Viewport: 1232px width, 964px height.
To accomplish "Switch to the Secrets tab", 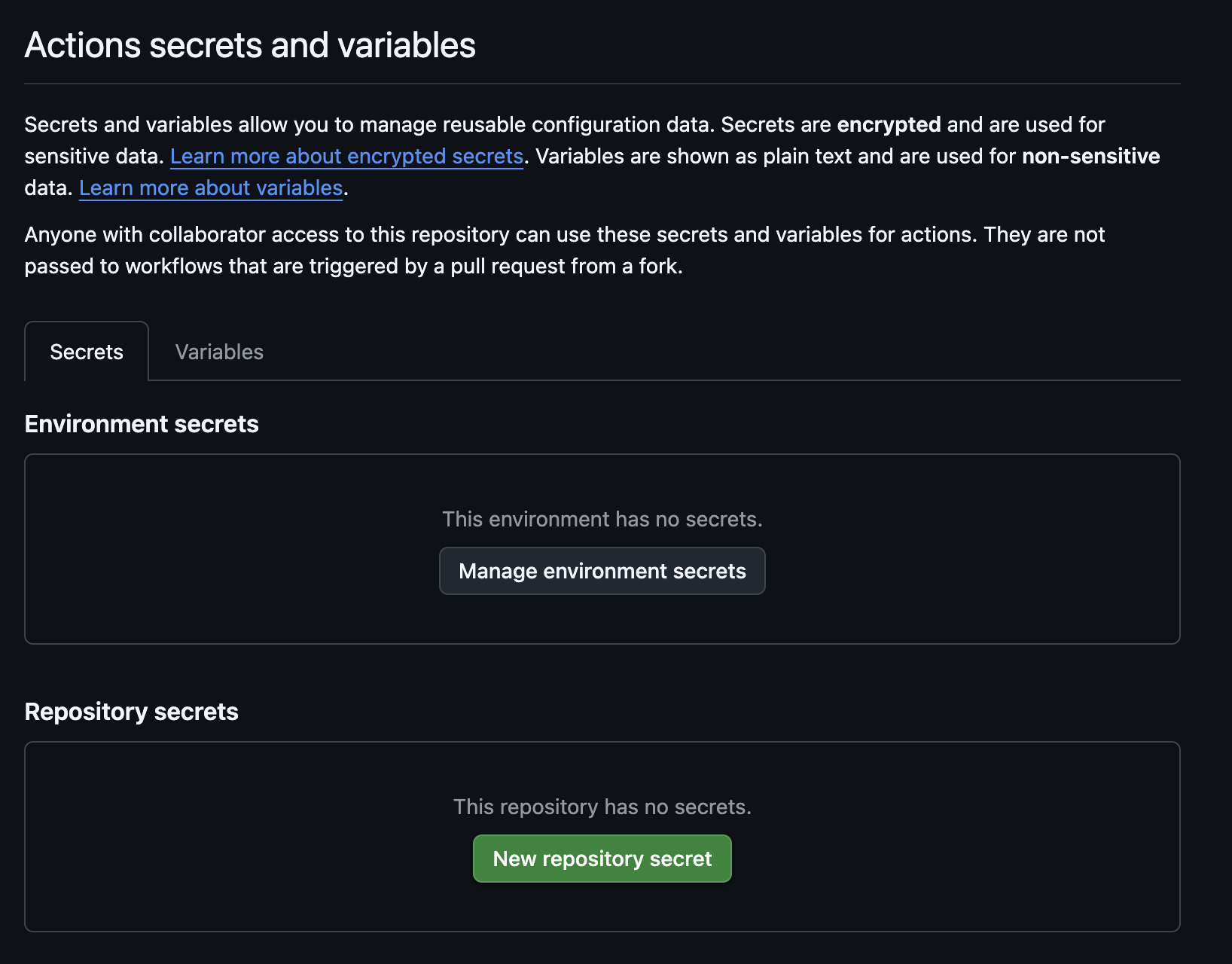I will coord(86,351).
